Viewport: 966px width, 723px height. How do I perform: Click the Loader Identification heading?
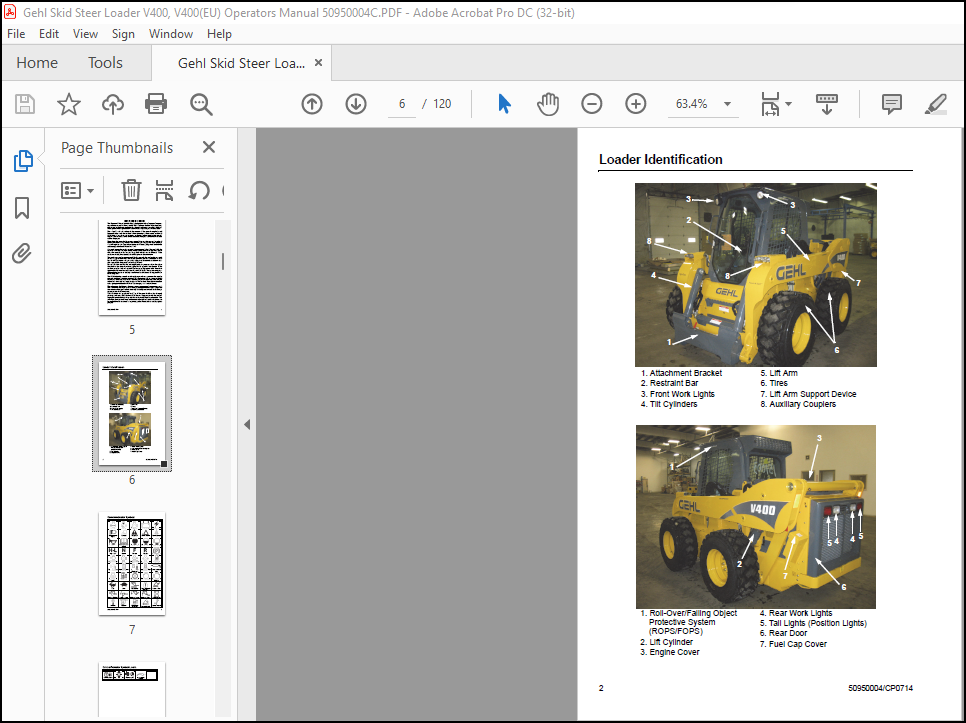660,160
